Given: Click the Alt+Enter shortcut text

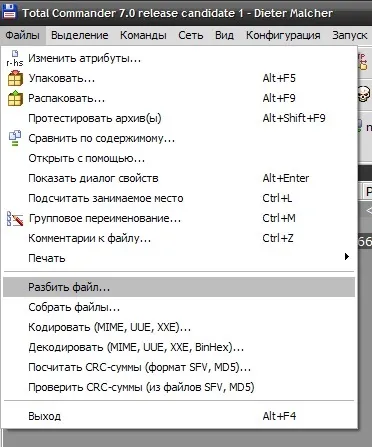Looking at the screenshot, I should tap(286, 178).
